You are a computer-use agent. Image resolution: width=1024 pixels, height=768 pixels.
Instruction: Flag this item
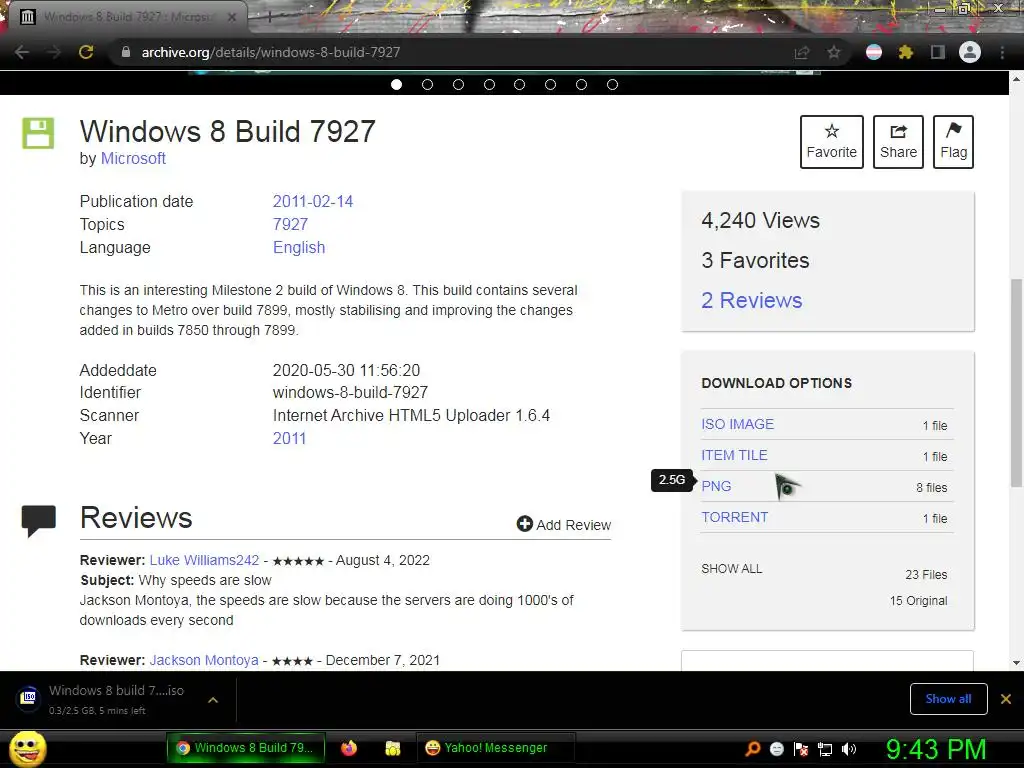(953, 142)
